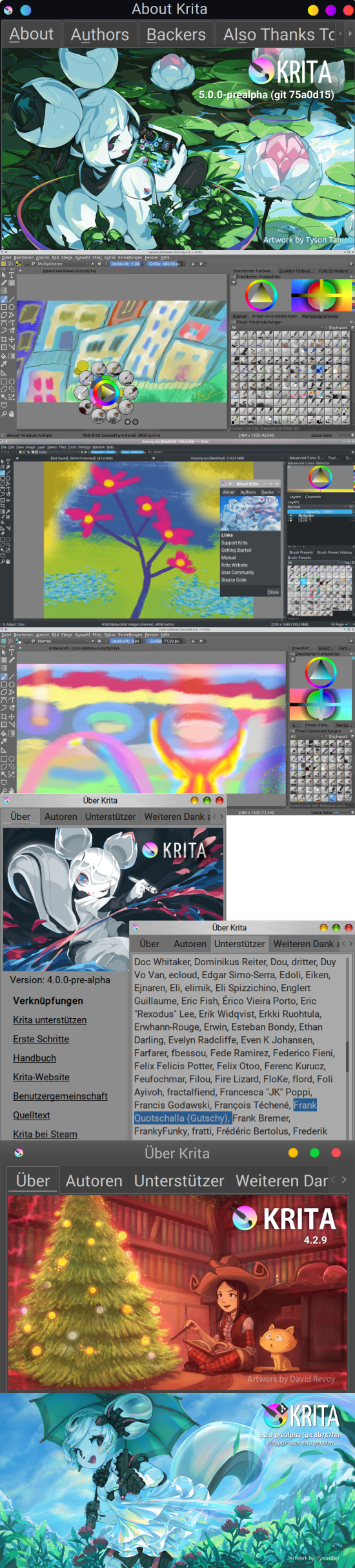
Task: Click left tab-scroll arrow in Über Krita 4.2.9 dialog
Action: click(333, 1180)
